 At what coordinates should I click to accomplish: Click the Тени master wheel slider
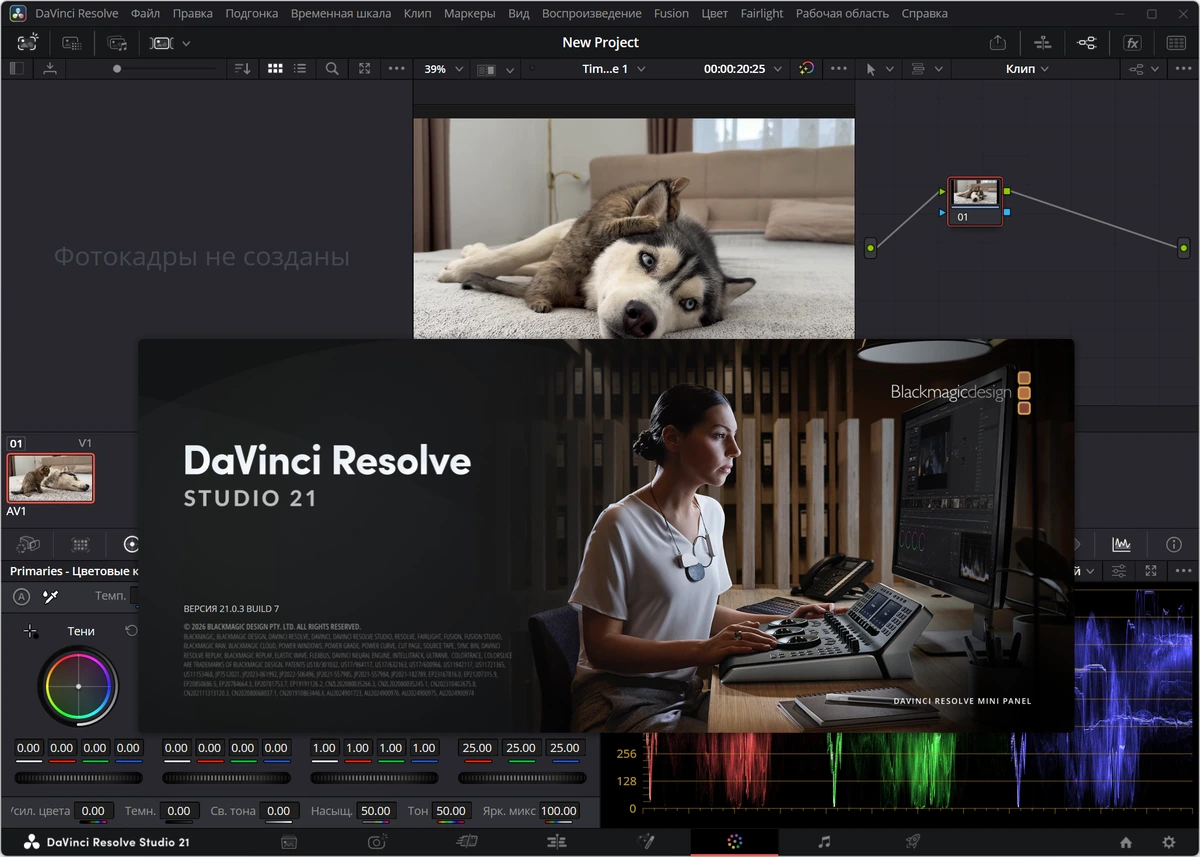click(x=79, y=777)
